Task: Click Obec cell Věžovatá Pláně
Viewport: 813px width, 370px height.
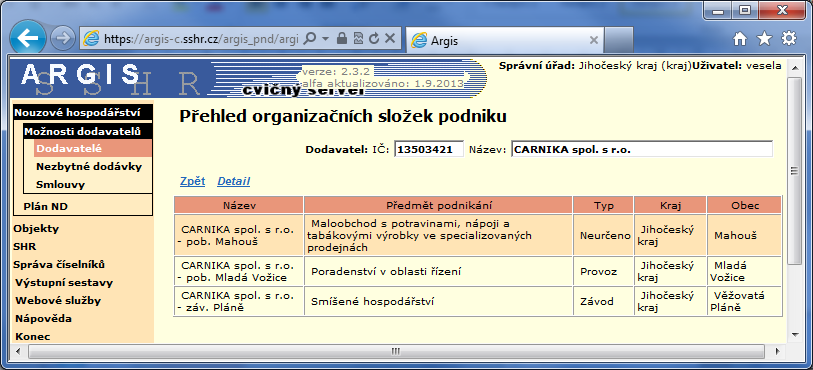Action: pos(745,301)
